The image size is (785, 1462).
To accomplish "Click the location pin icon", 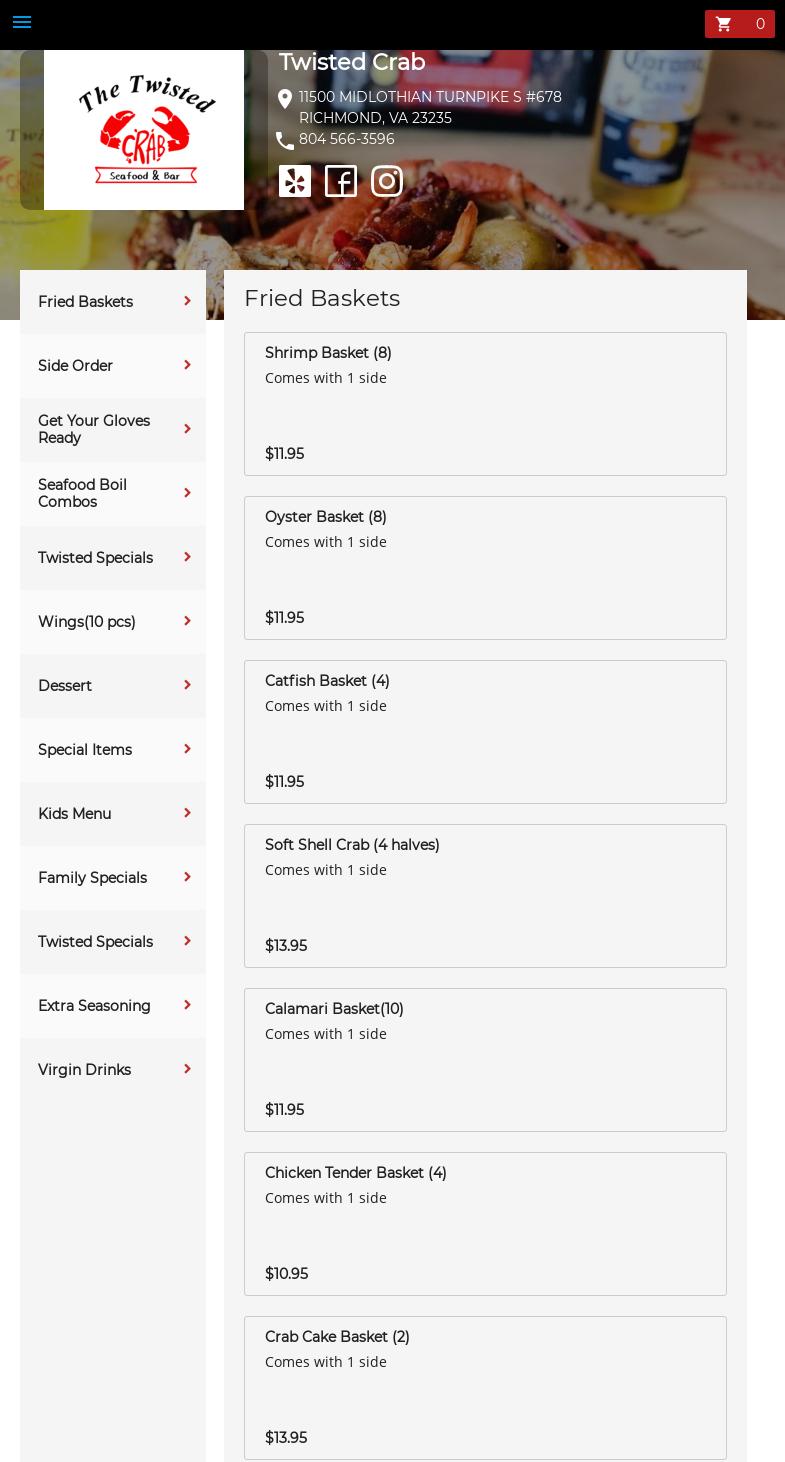I will tap(285, 98).
